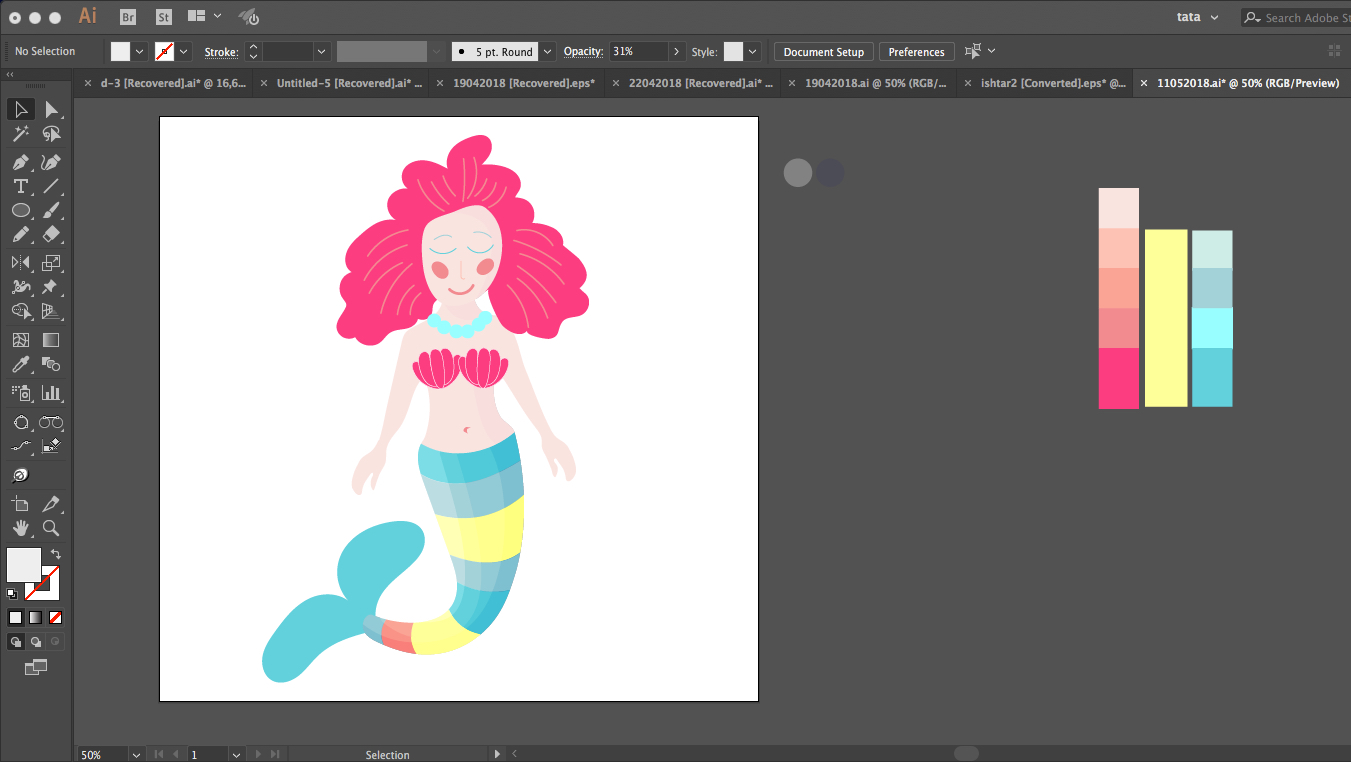
Task: Open zoom level 50% dropdown
Action: pos(135,754)
